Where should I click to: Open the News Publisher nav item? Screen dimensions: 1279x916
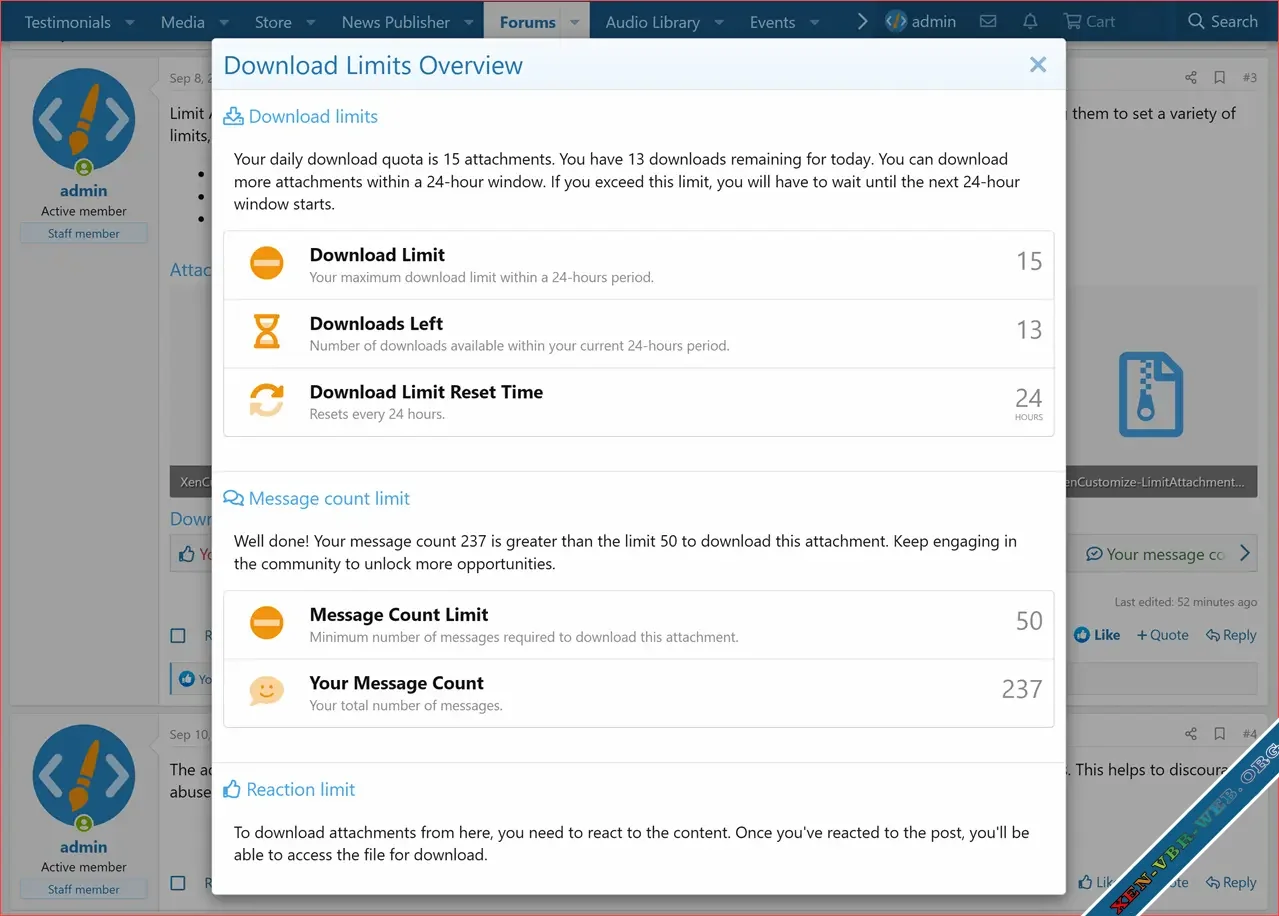pyautogui.click(x=396, y=22)
